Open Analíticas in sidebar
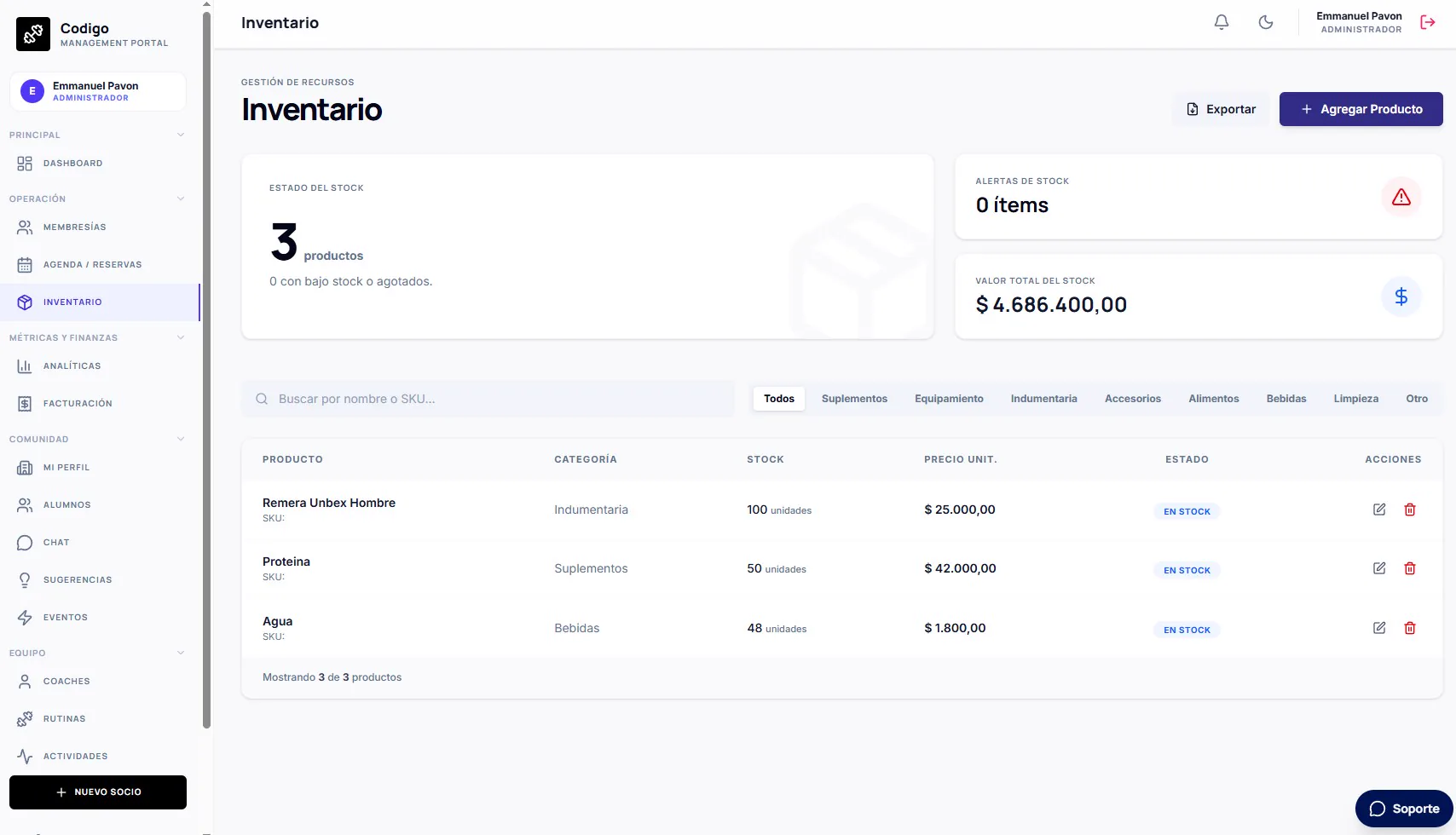Screen dimensions: 1456x835 point(100,366)
